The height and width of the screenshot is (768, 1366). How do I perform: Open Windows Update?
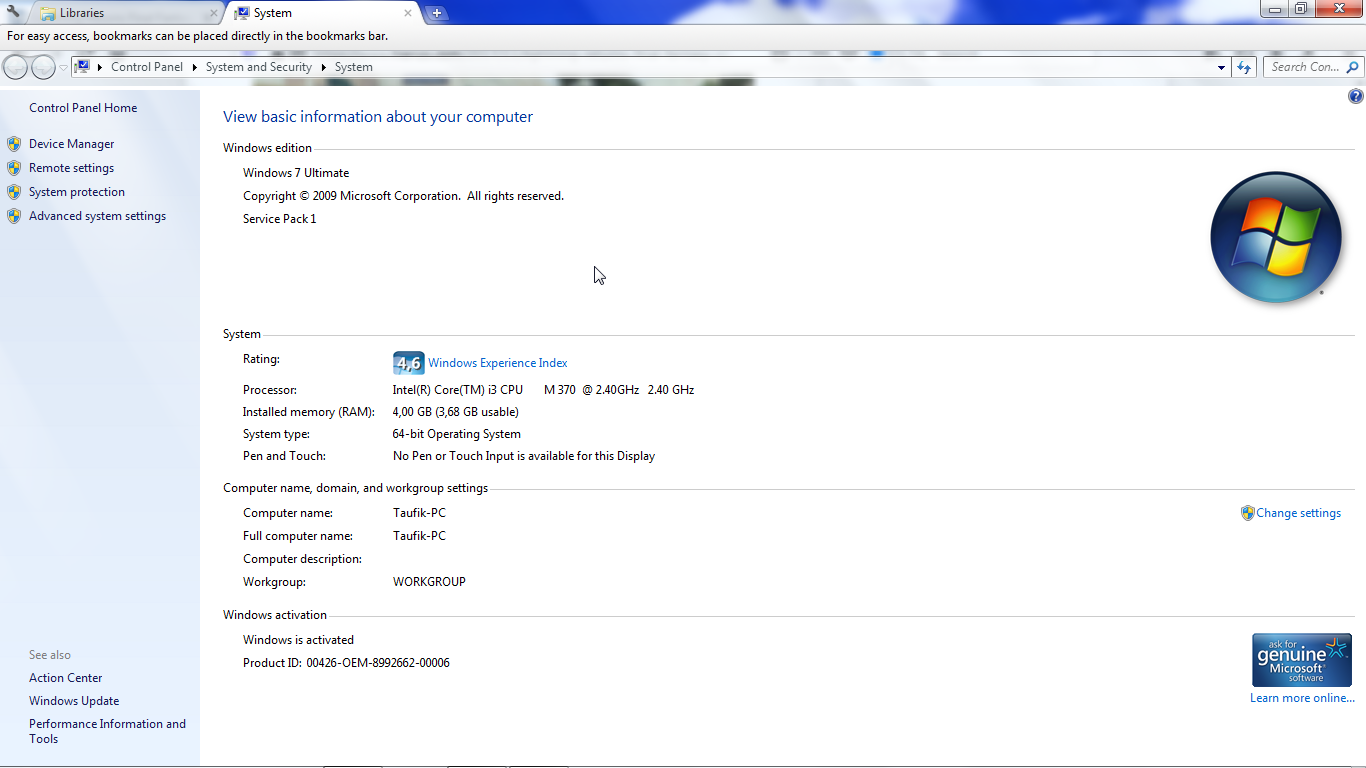74,701
